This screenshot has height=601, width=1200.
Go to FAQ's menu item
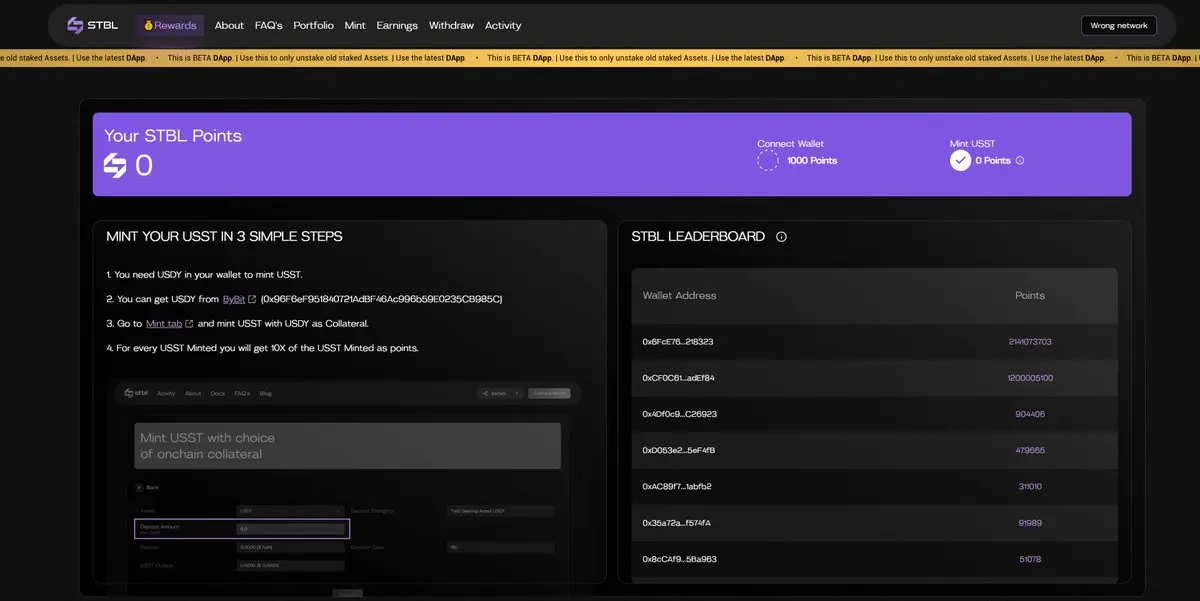pyautogui.click(x=269, y=26)
